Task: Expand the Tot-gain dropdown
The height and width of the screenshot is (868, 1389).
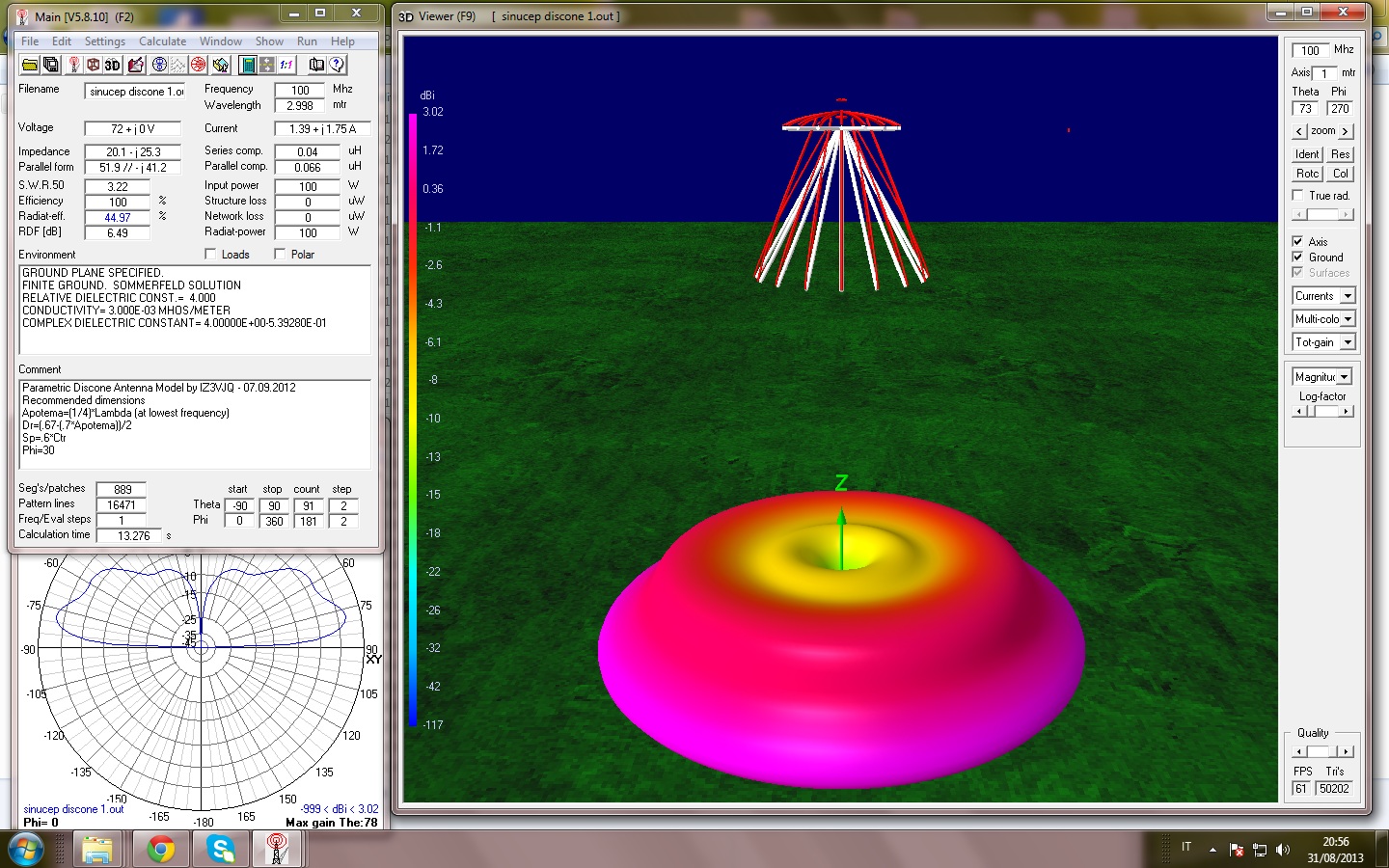Action: [x=1348, y=342]
